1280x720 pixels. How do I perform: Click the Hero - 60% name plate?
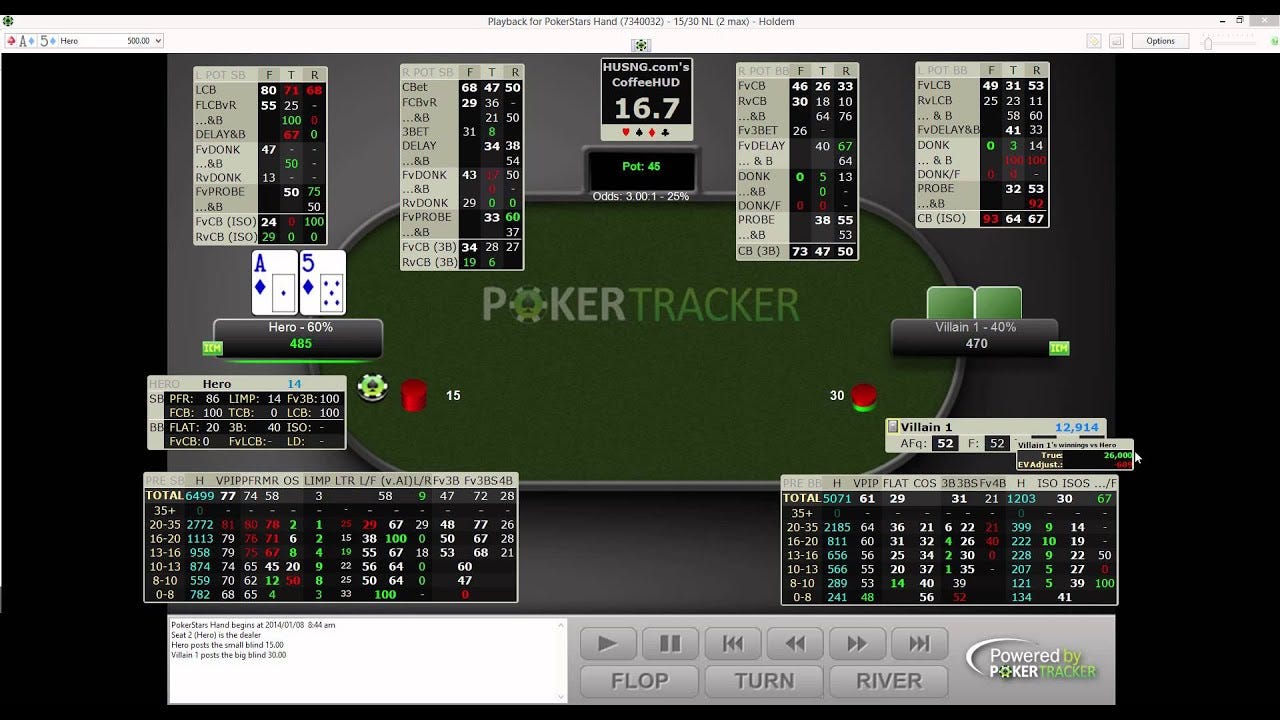pos(299,338)
